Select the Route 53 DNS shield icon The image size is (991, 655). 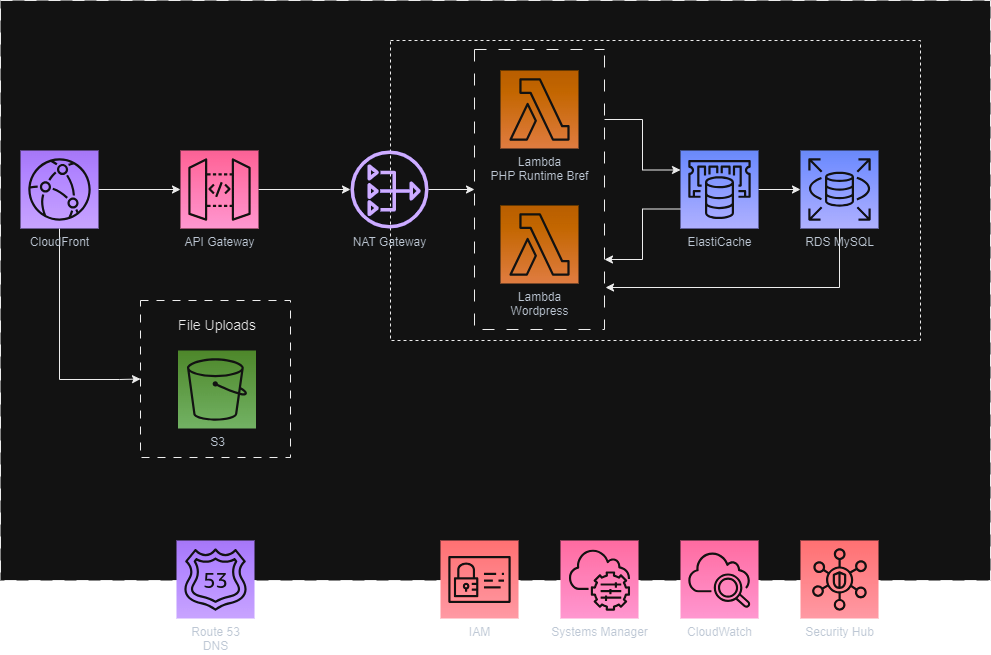[216, 579]
